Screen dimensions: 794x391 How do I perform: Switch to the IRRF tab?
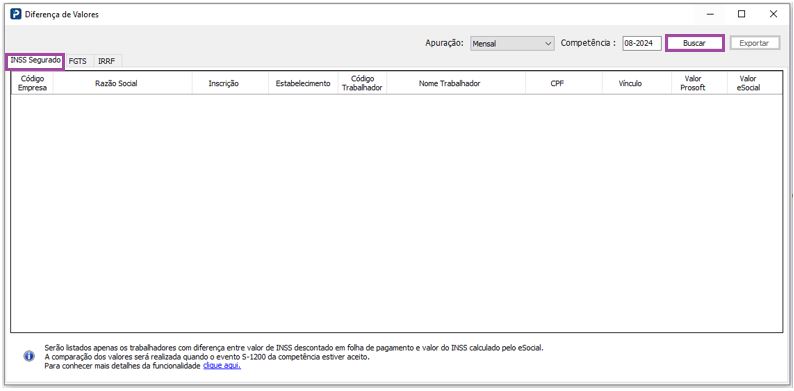(x=106, y=61)
